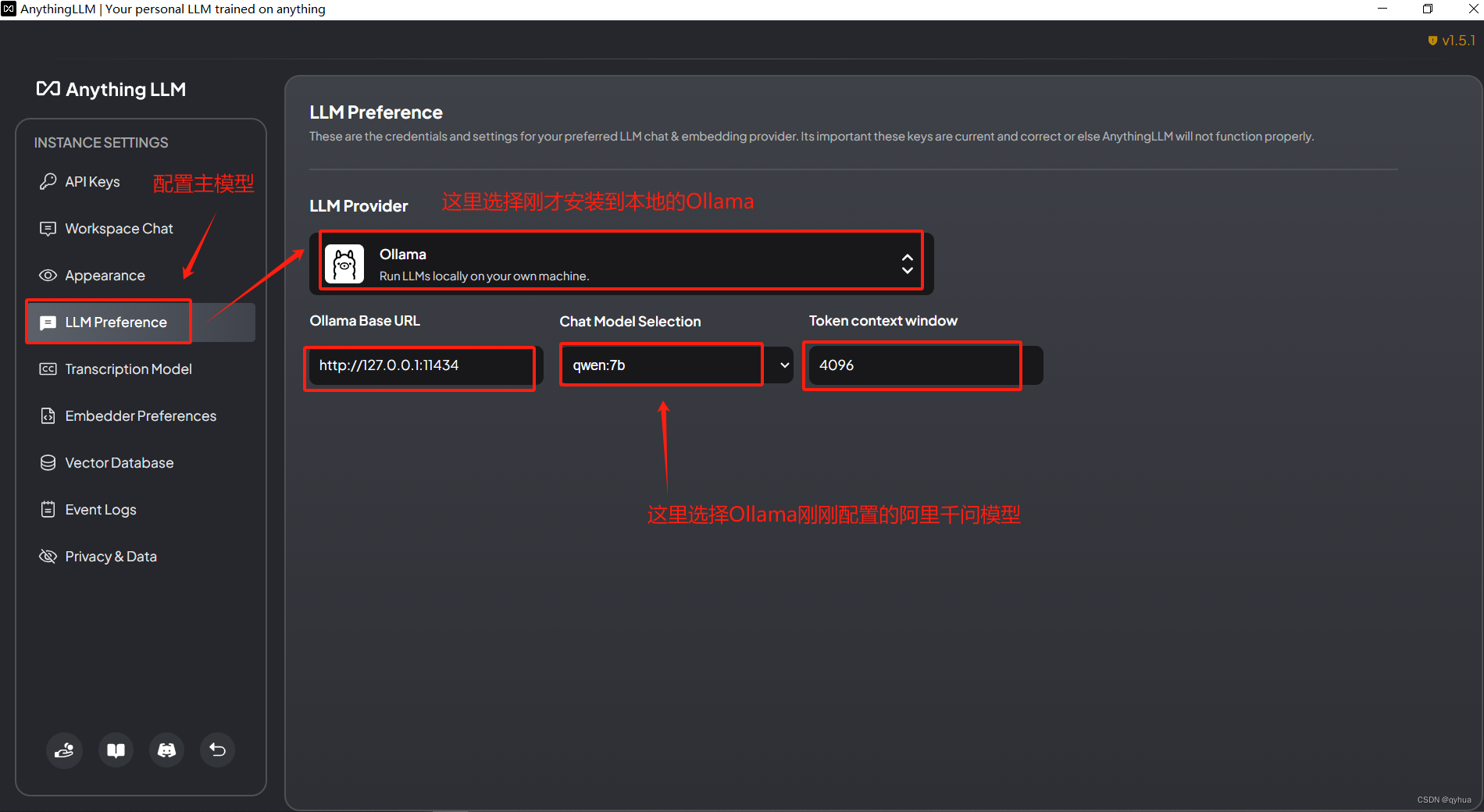Viewport: 1484px width, 812px height.
Task: Click the Vector Database cylinder icon
Action: click(x=48, y=462)
